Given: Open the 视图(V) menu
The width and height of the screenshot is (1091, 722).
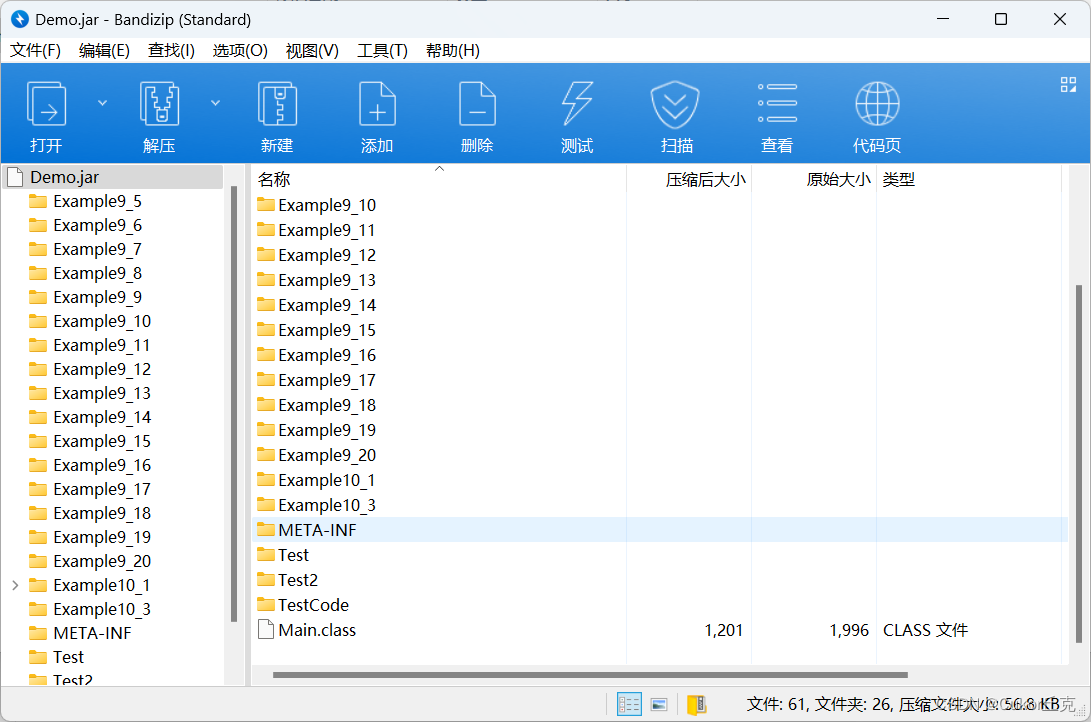Looking at the screenshot, I should (x=312, y=51).
